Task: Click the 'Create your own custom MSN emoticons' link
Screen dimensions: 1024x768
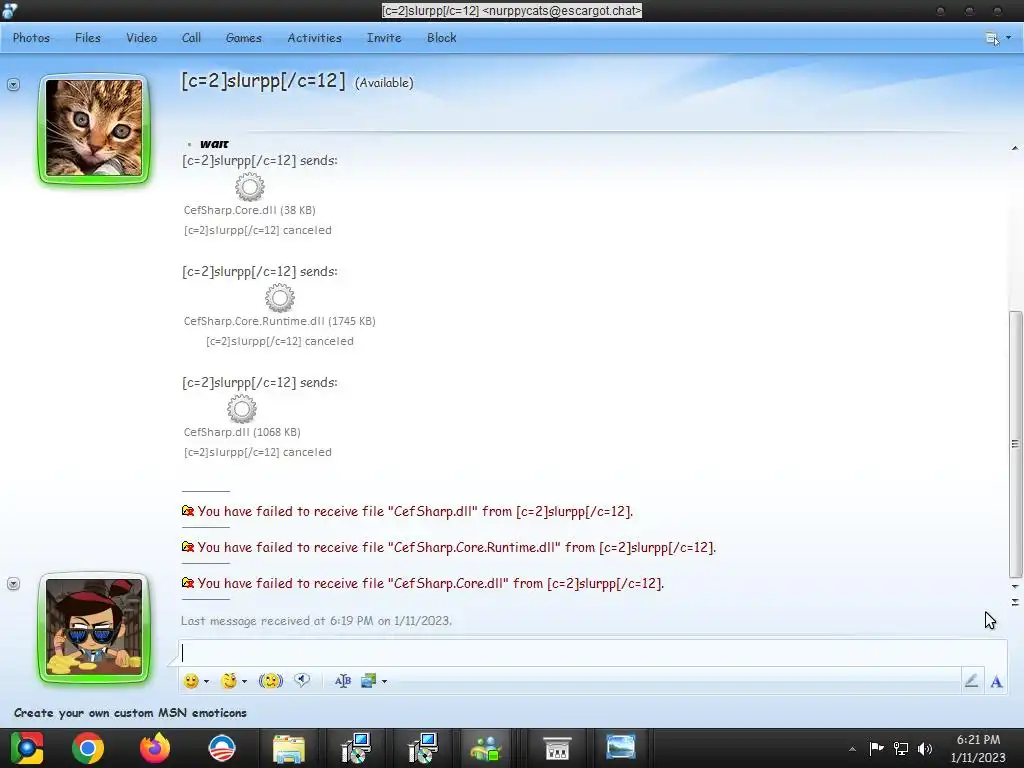Action: pyautogui.click(x=131, y=712)
